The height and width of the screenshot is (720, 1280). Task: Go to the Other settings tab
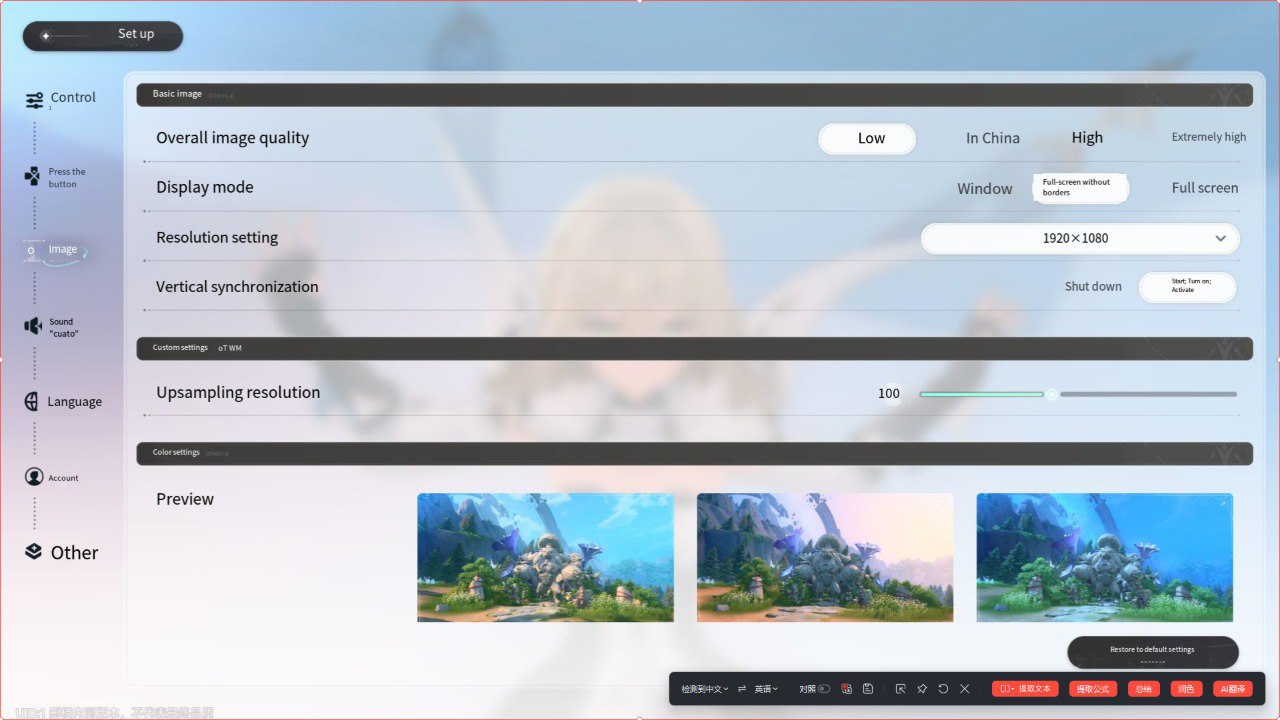coord(62,552)
